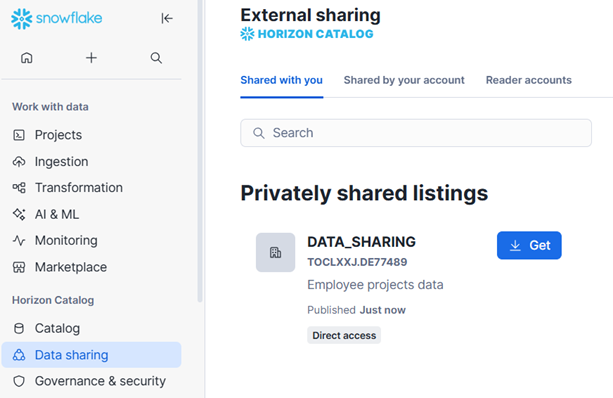Click the Work with data heading
This screenshot has width=613, height=398.
tap(50, 107)
